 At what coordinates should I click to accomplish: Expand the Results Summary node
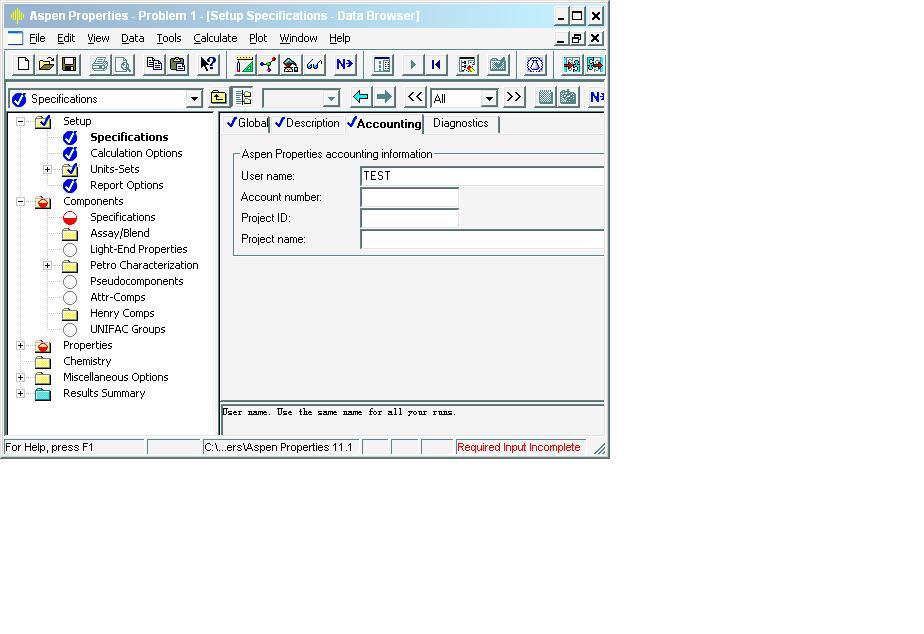(21, 394)
